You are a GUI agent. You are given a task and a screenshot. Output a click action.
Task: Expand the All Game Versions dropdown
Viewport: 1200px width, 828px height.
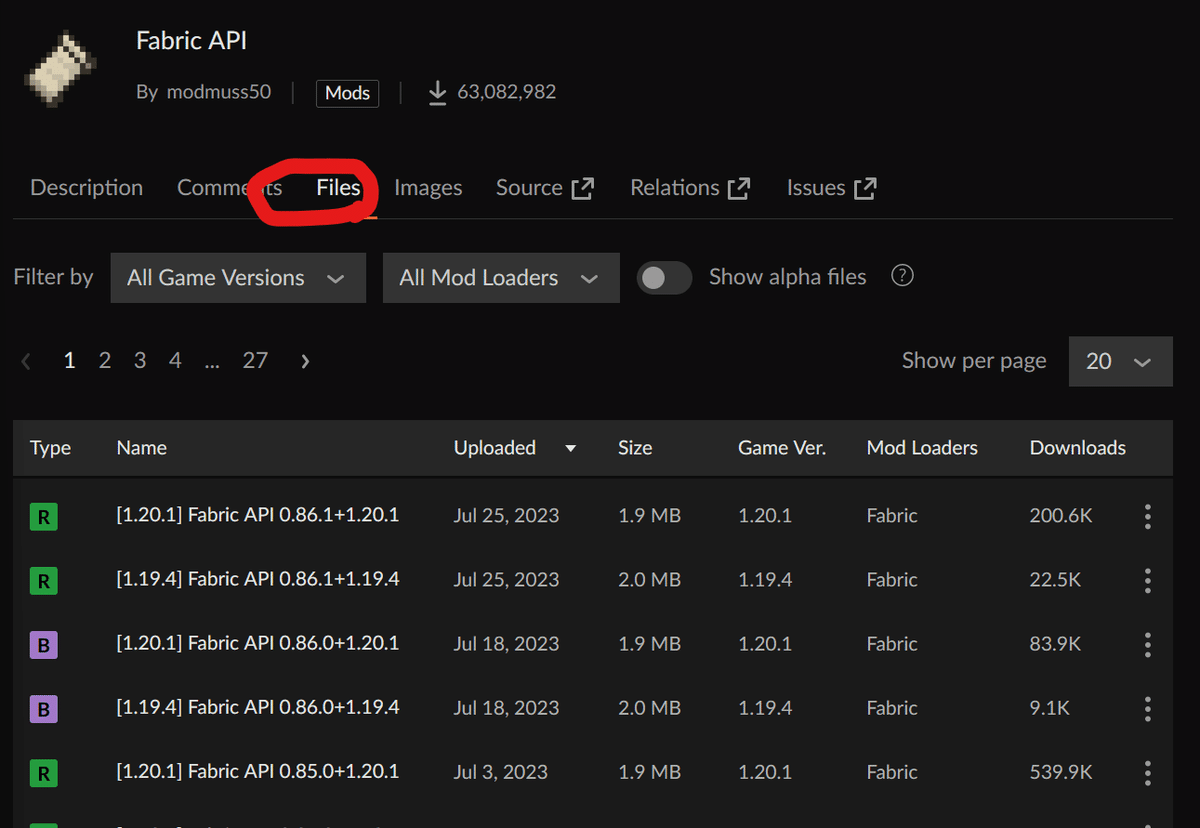pos(238,278)
